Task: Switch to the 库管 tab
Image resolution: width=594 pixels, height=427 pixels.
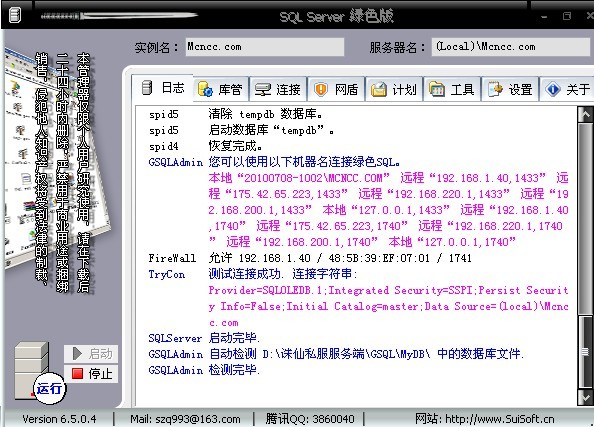Action: click(221, 89)
